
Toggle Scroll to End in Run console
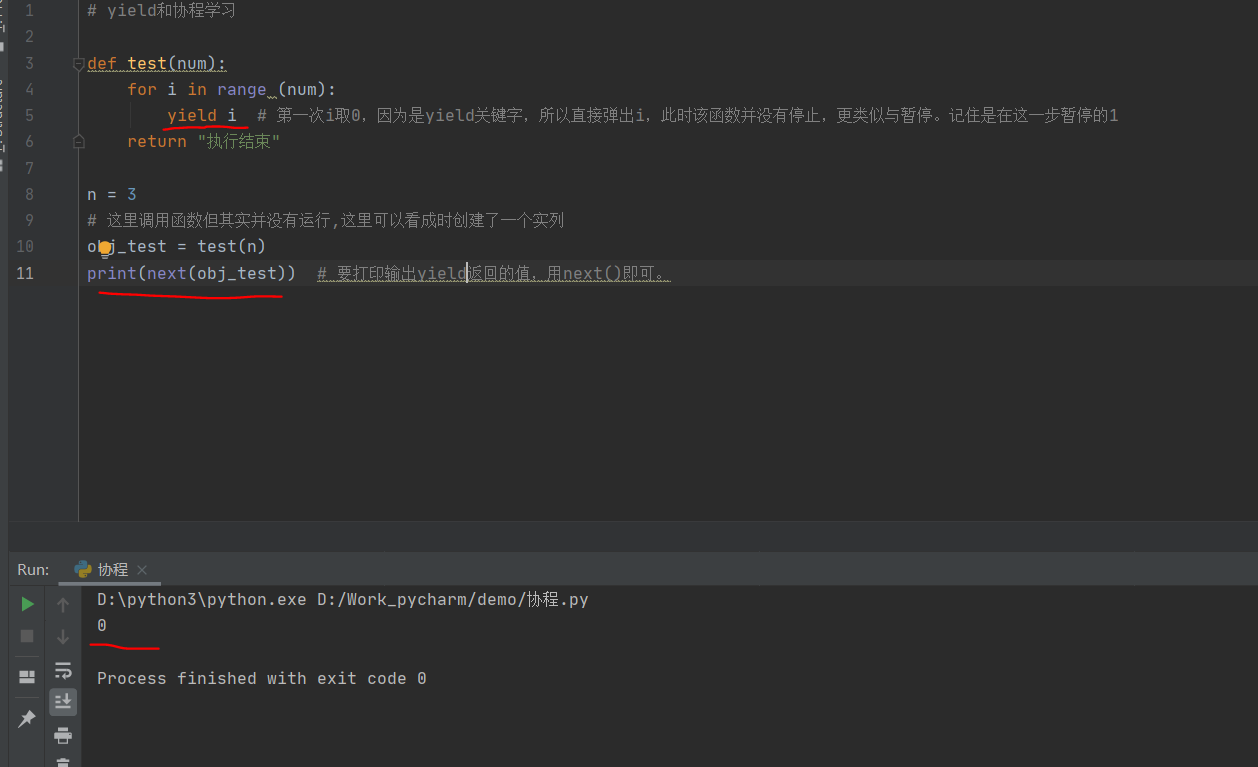point(63,702)
